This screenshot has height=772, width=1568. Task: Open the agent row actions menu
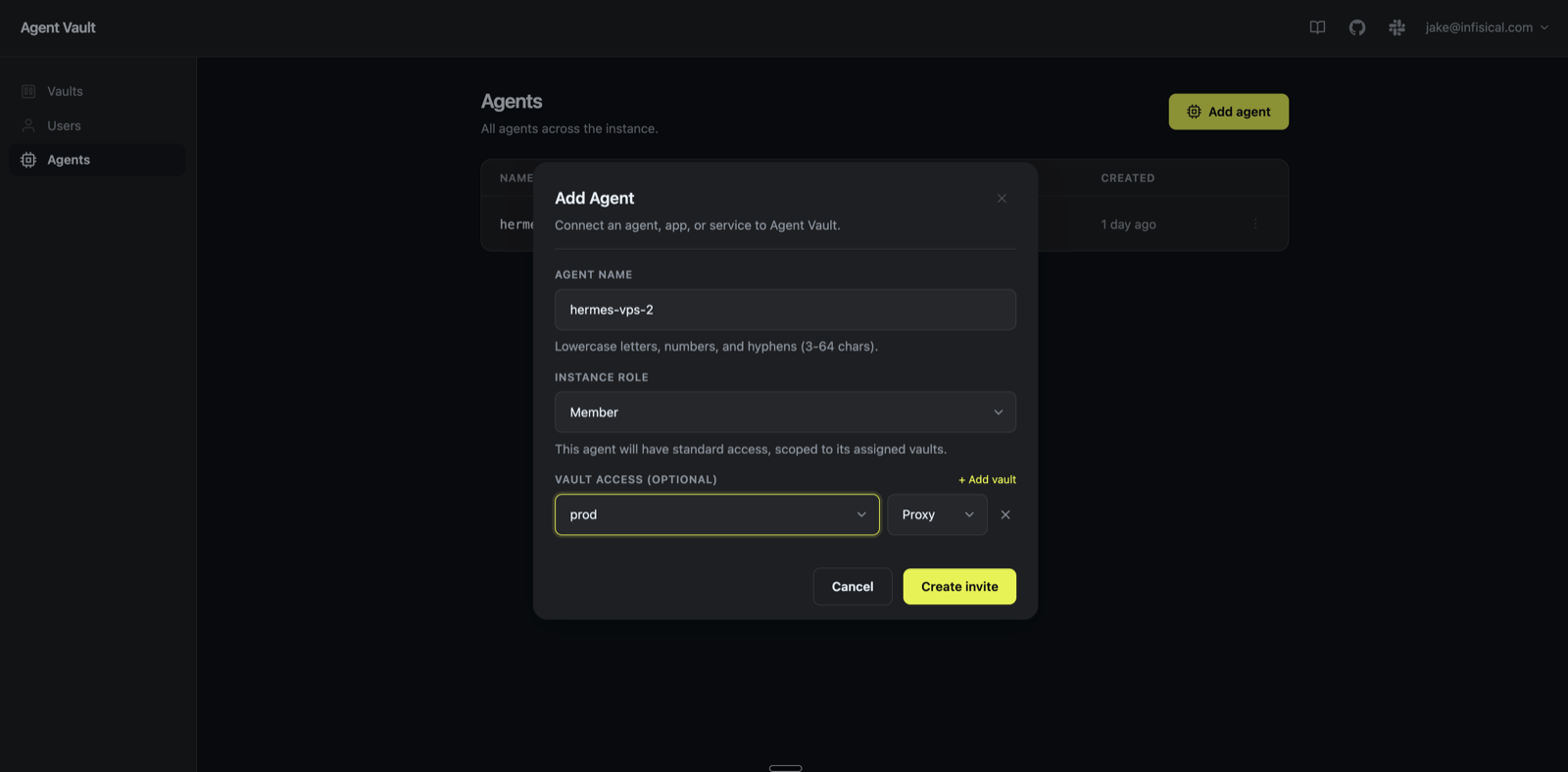[x=1255, y=224]
